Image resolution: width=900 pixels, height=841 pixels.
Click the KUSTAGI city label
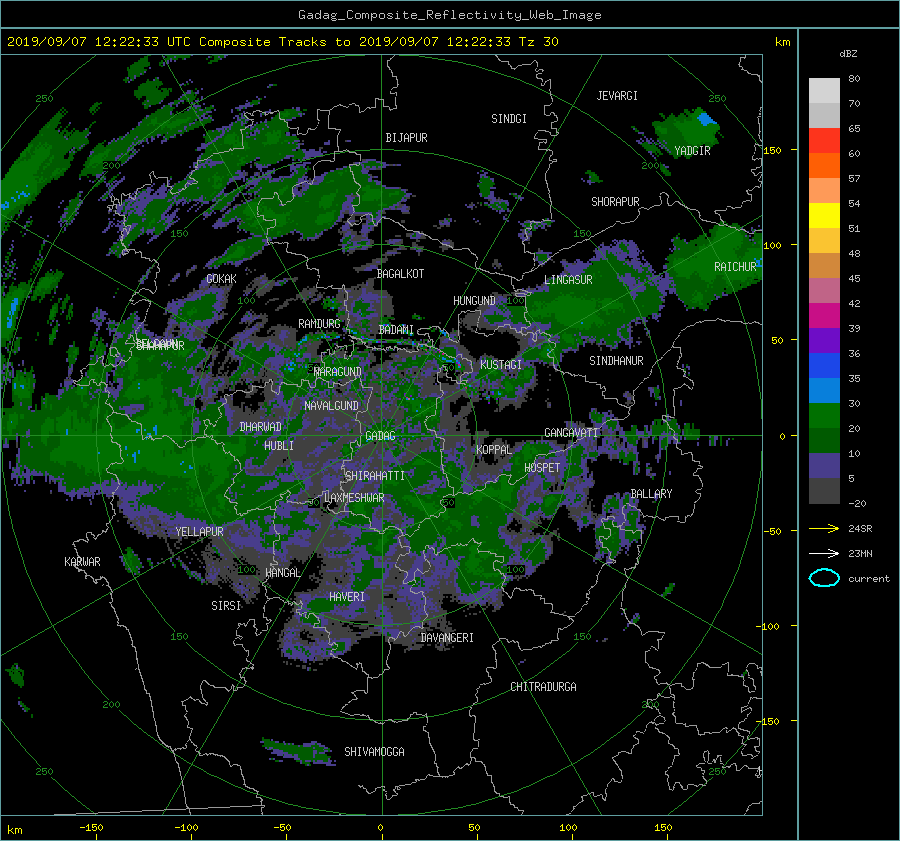pyautogui.click(x=501, y=365)
